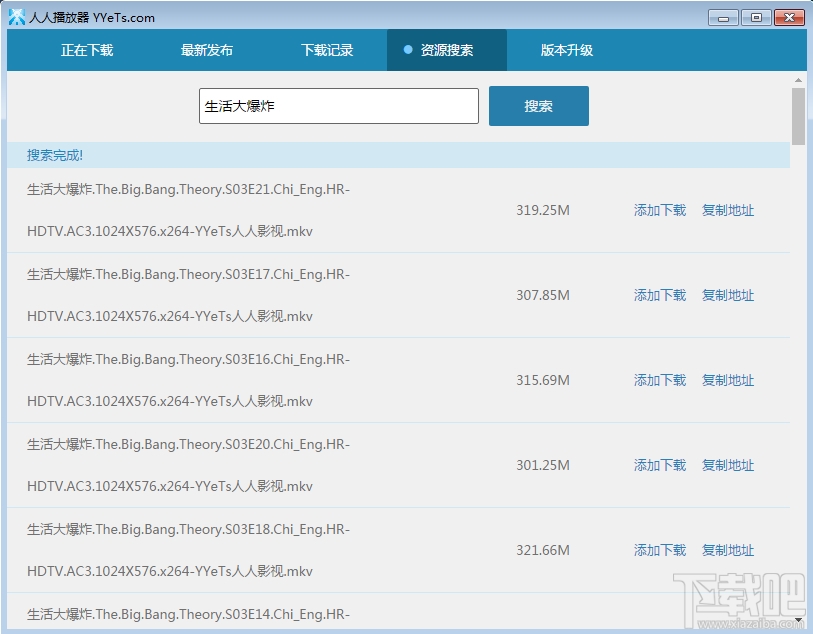Click the 319.25M file size
The image size is (813, 634).
coord(543,210)
